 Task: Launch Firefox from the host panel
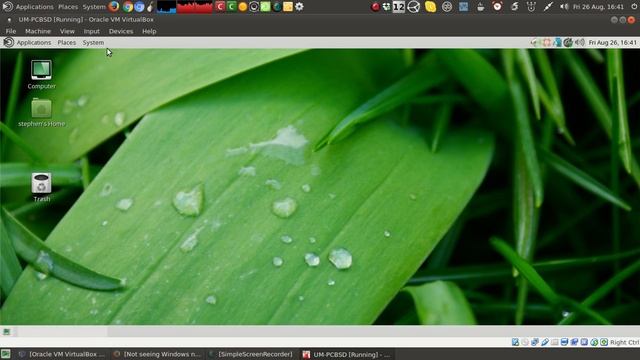[x=114, y=7]
